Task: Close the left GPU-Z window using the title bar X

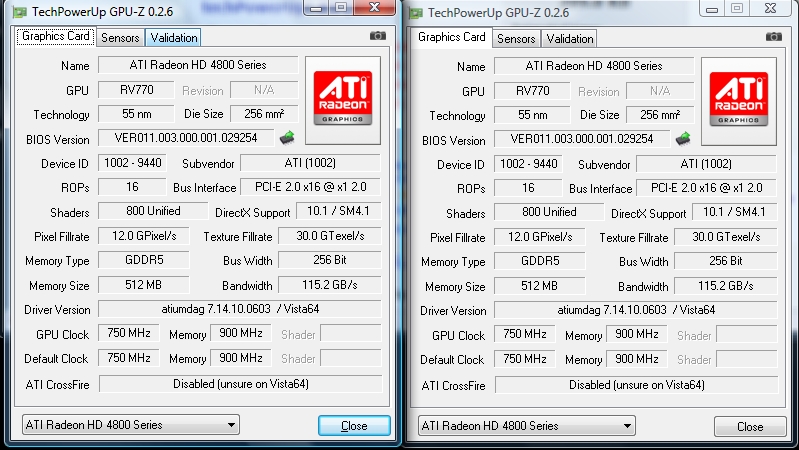Action: point(375,8)
